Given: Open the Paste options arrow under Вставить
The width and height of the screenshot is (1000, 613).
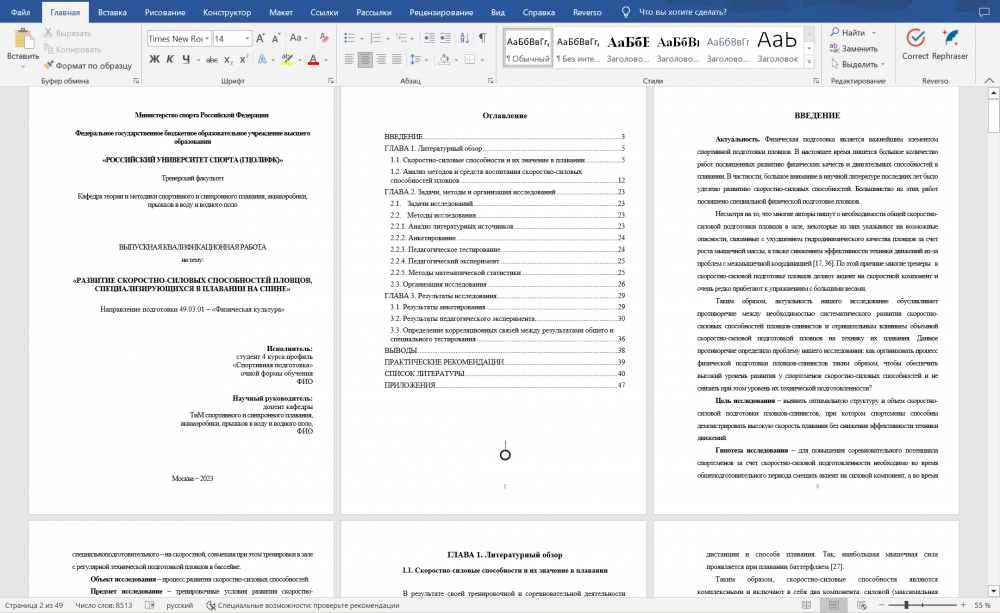Looking at the screenshot, I should (x=23, y=66).
